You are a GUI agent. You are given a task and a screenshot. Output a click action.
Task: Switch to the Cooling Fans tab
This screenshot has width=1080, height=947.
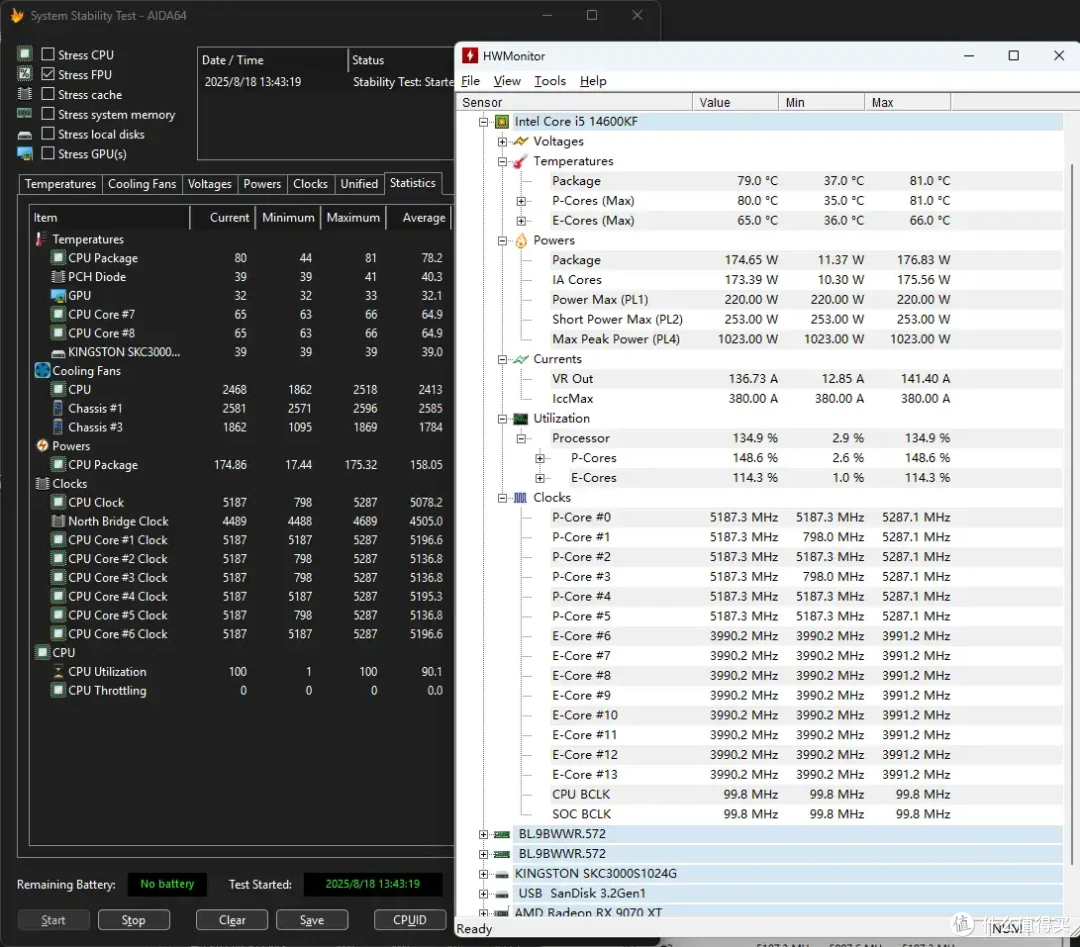[x=142, y=184]
